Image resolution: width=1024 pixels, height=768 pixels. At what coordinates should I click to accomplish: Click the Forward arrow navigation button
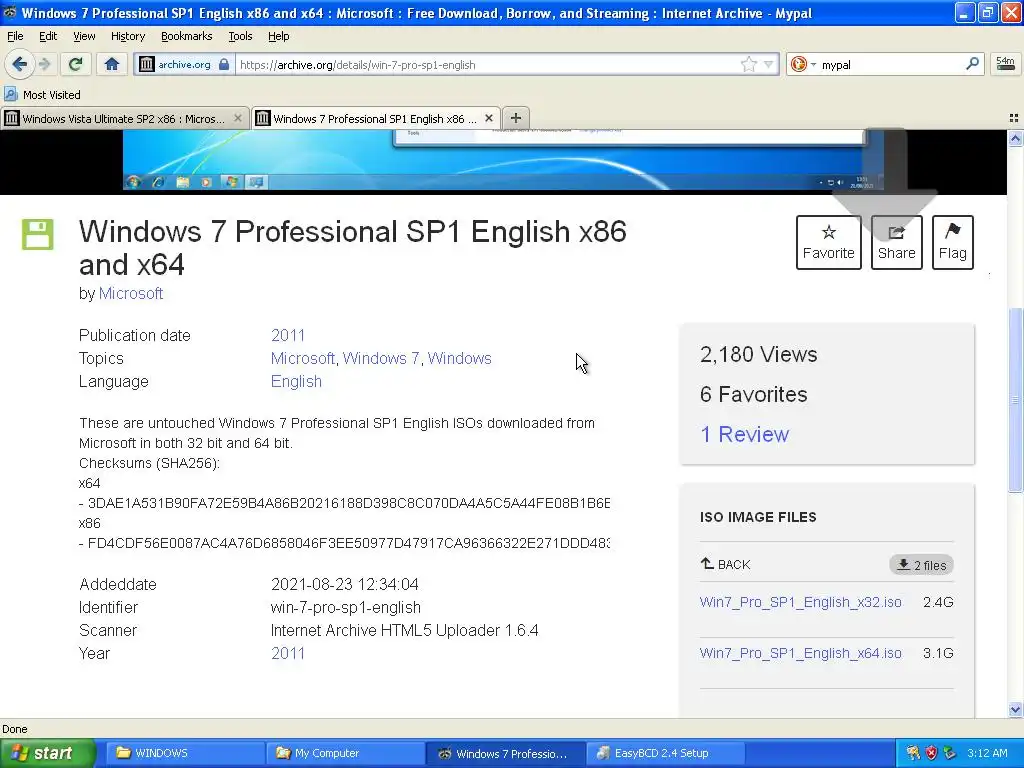[44, 64]
